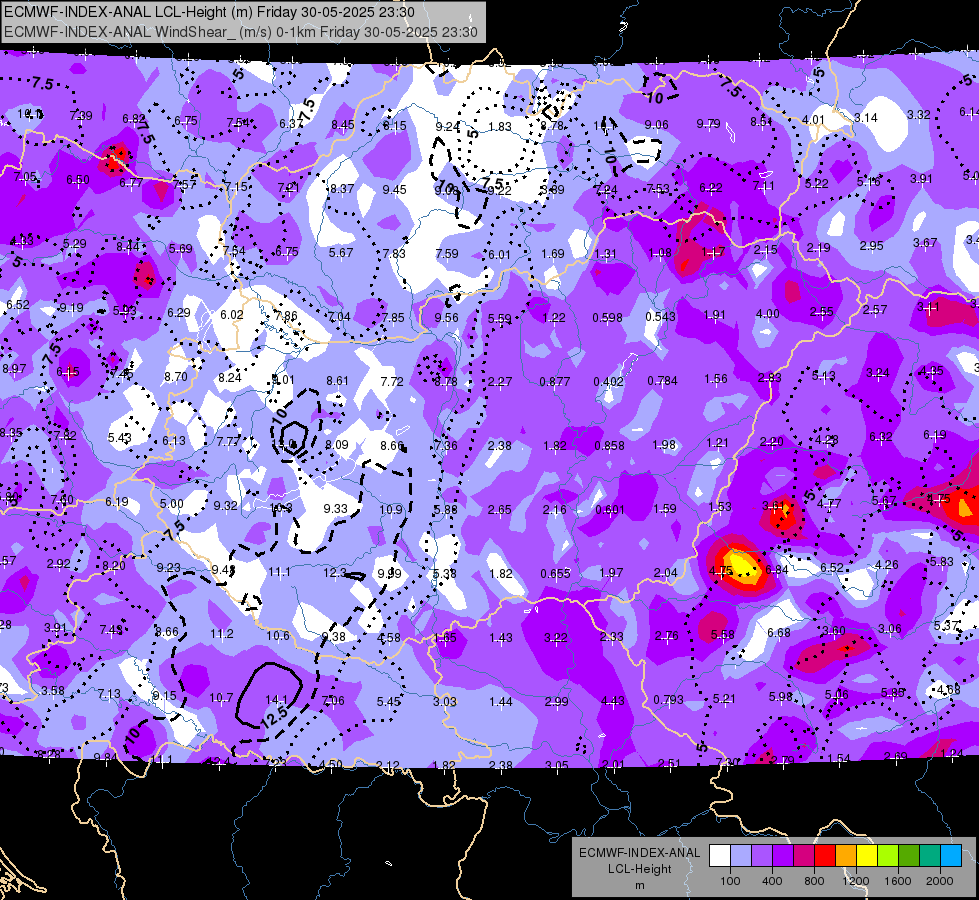This screenshot has width=979, height=900.
Task: Click the blue legend swatch after 2000
Action: [951, 856]
